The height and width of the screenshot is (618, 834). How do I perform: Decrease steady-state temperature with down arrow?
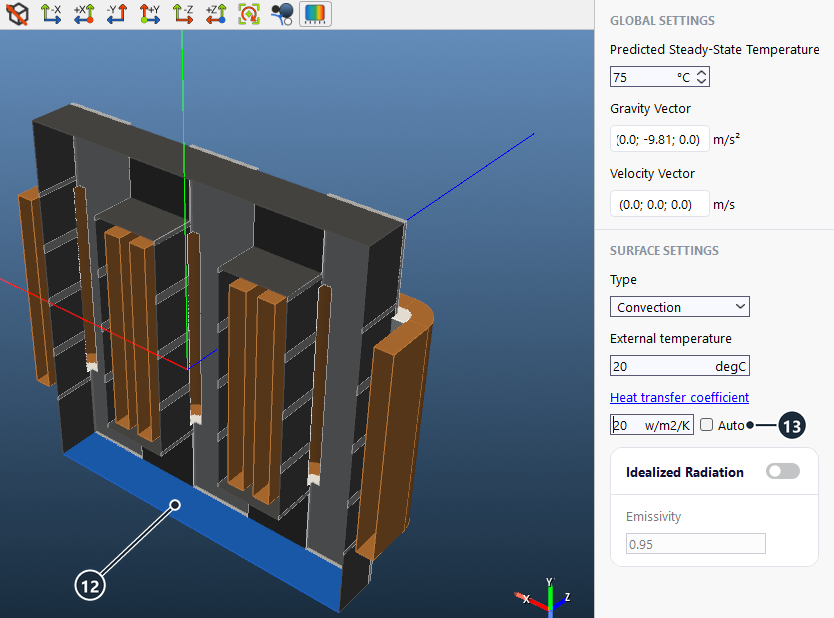point(702,81)
